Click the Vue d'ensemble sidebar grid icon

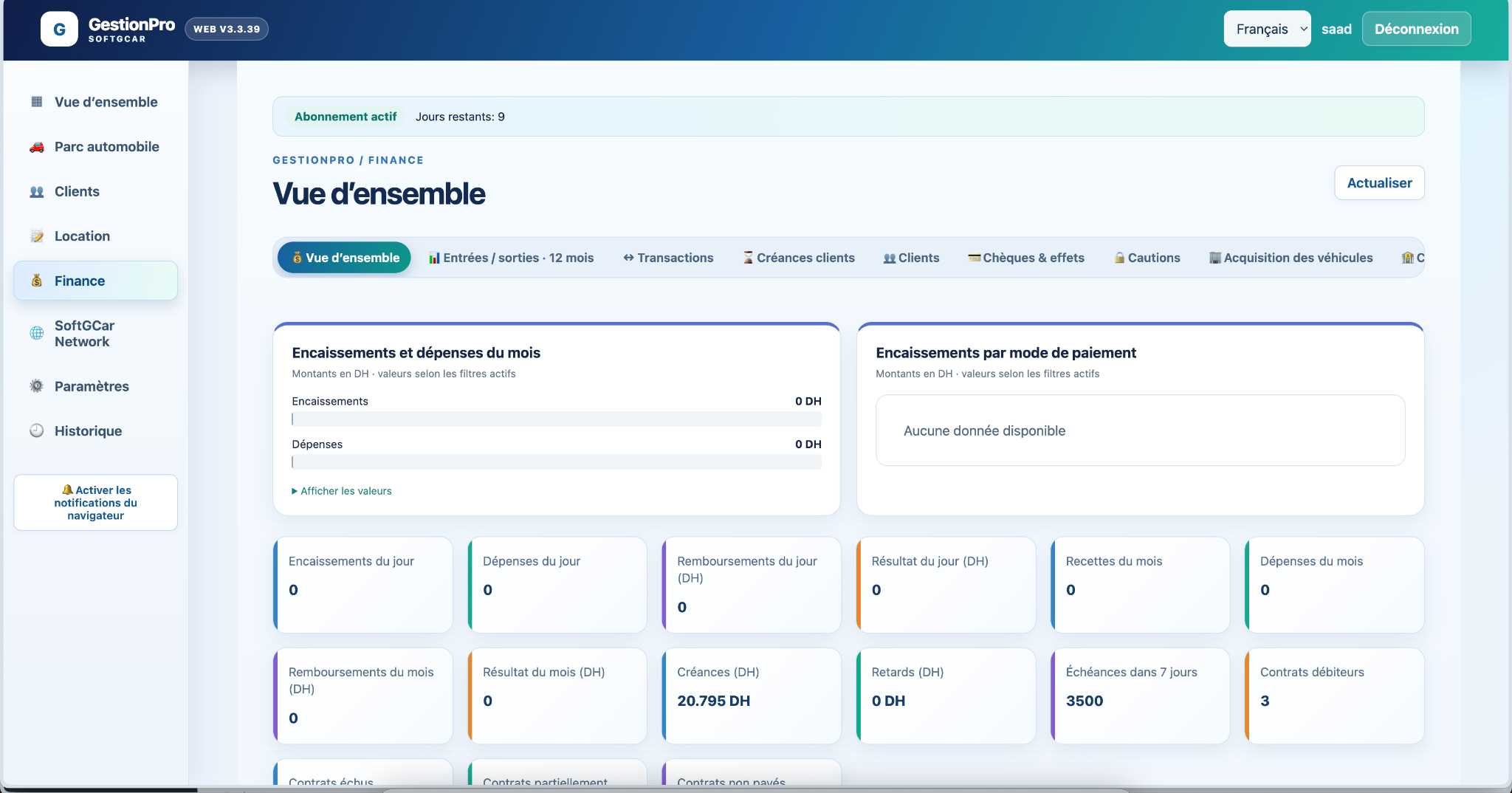pyautogui.click(x=37, y=102)
